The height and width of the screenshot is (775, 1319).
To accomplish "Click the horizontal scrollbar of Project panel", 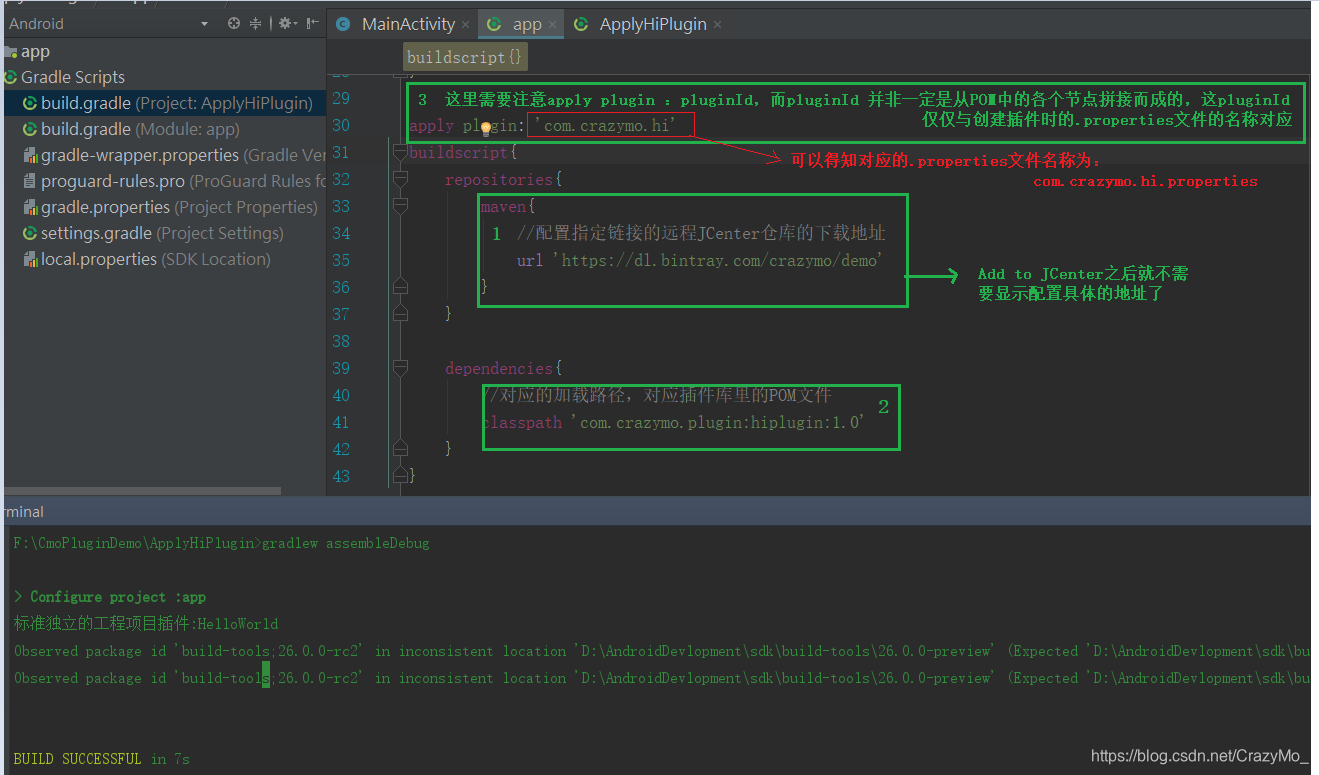I will (140, 490).
